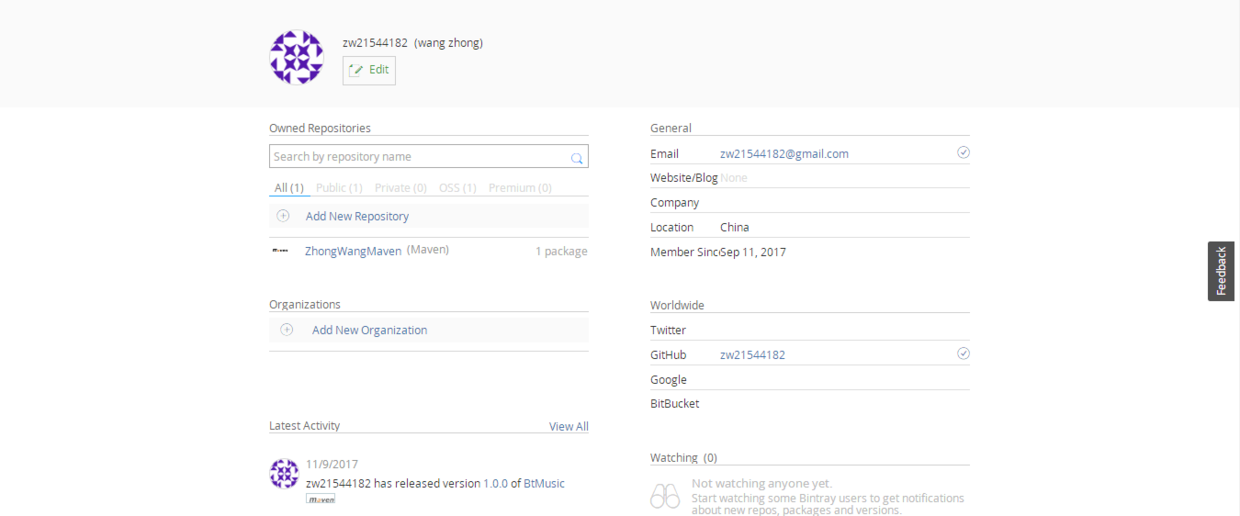
Task: Click the binoculars icon under Watching
Action: coord(665,496)
